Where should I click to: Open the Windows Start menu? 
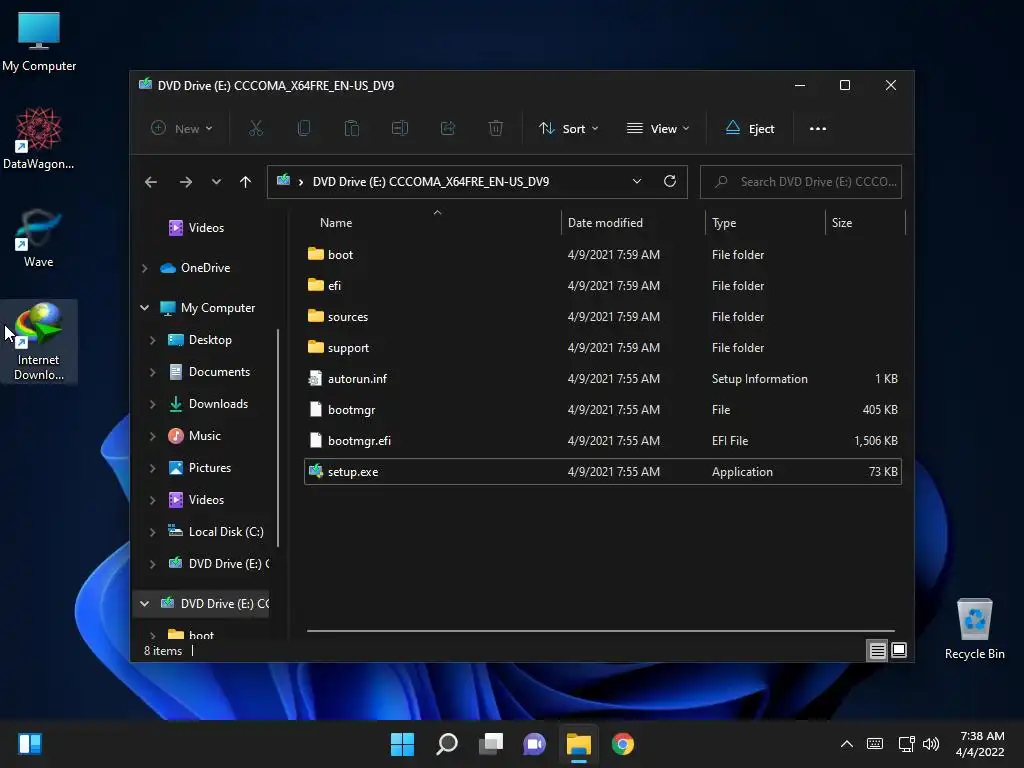click(402, 744)
